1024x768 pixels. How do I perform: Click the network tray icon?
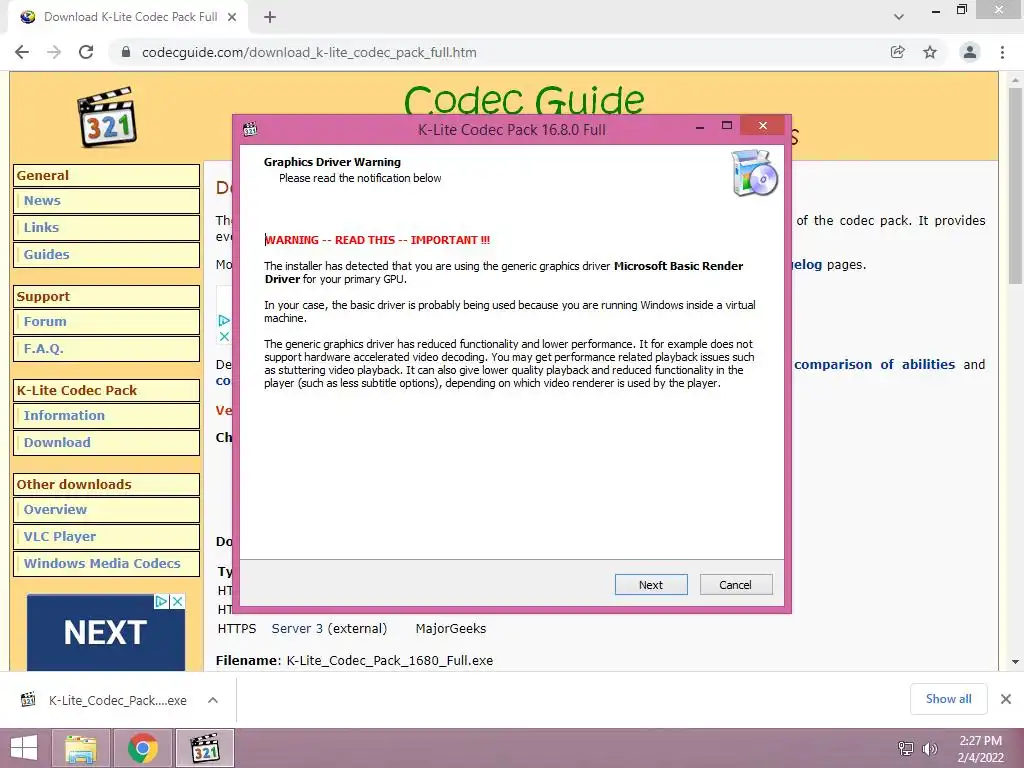906,748
